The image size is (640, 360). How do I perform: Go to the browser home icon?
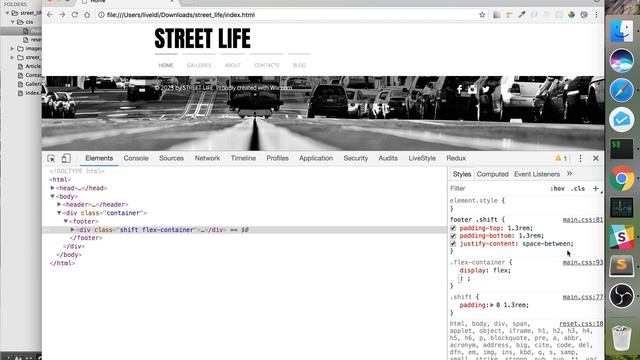tap(87, 15)
